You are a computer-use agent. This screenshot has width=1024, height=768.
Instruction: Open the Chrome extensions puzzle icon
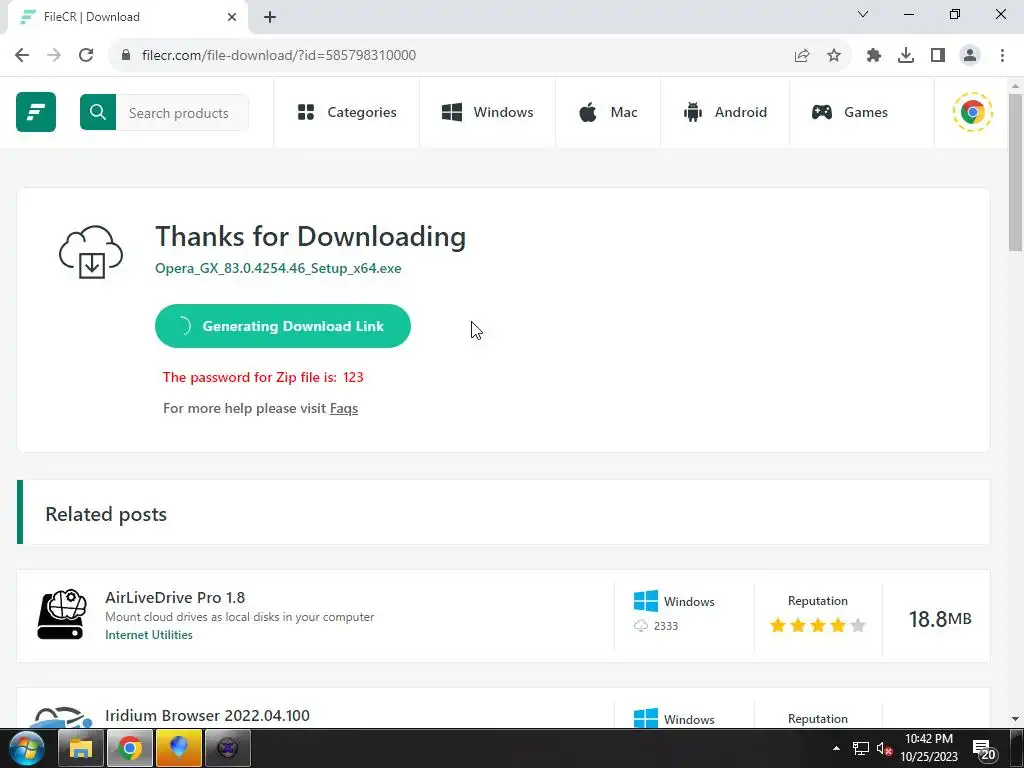[x=874, y=56]
